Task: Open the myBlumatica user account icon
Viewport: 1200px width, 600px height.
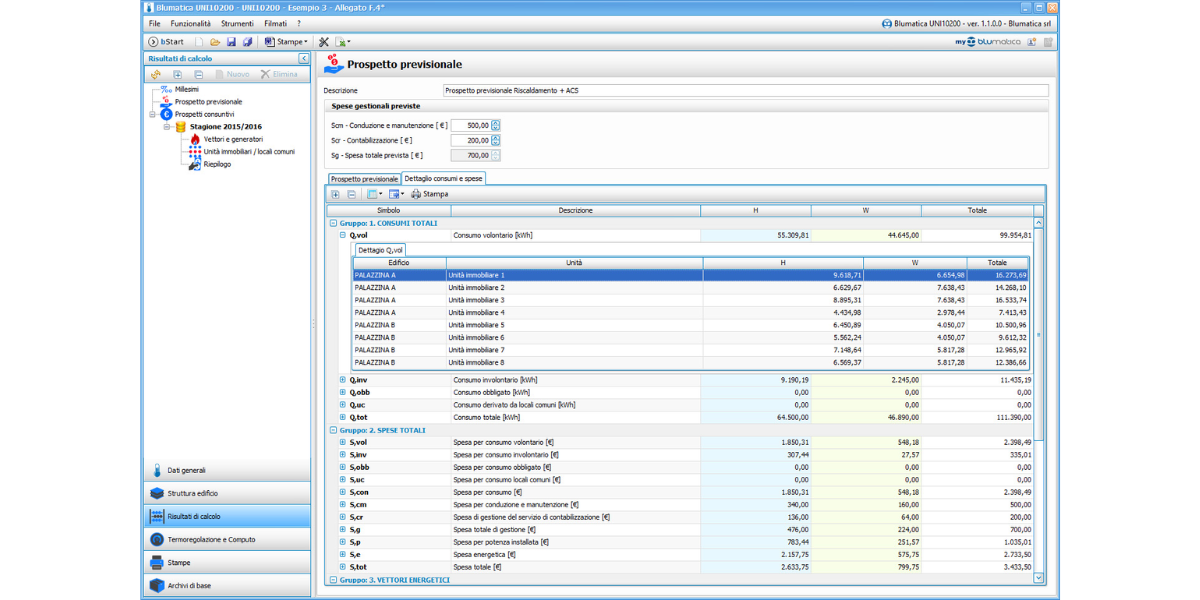Action: [x=1030, y=42]
